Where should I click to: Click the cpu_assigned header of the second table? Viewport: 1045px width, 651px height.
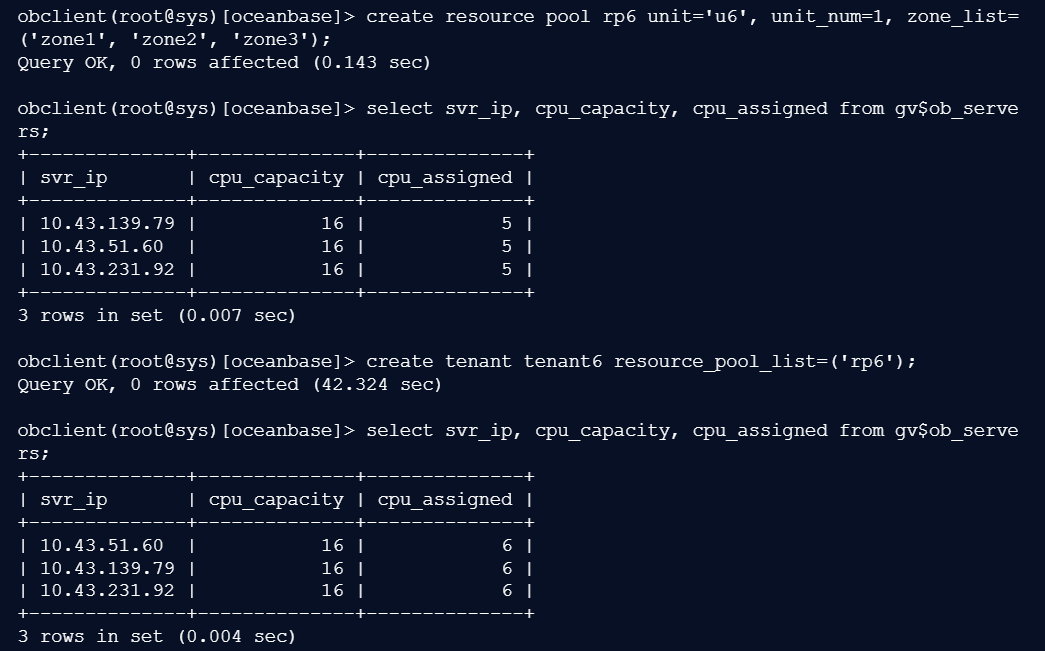(444, 499)
